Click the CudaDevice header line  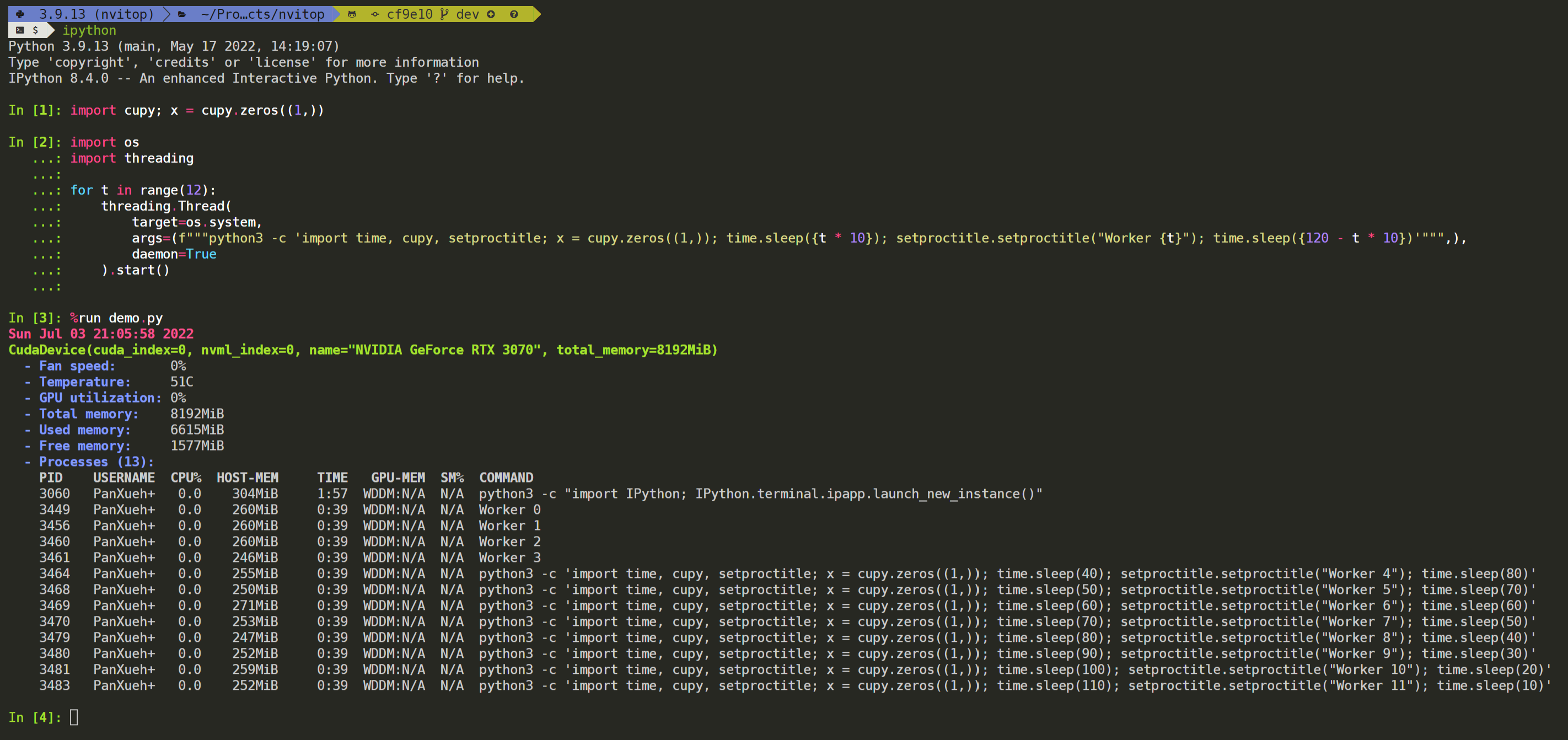[x=363, y=350]
